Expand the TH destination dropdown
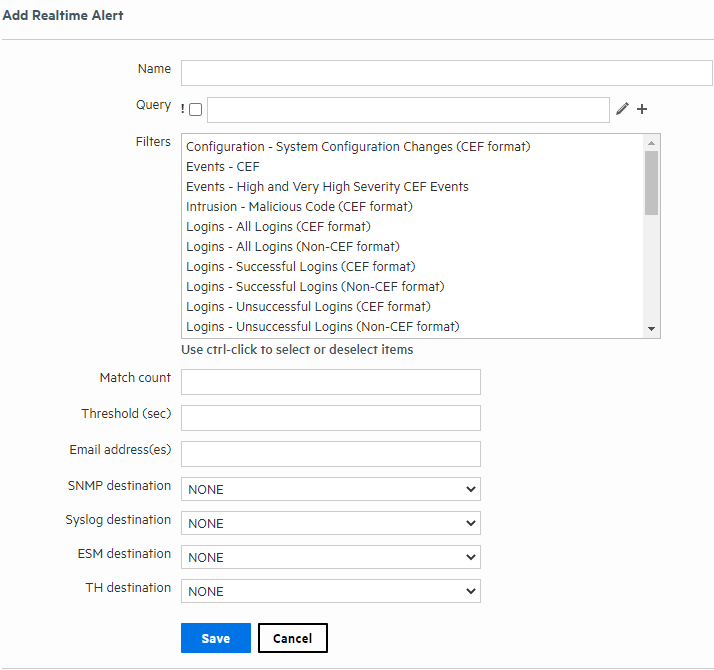 330,591
